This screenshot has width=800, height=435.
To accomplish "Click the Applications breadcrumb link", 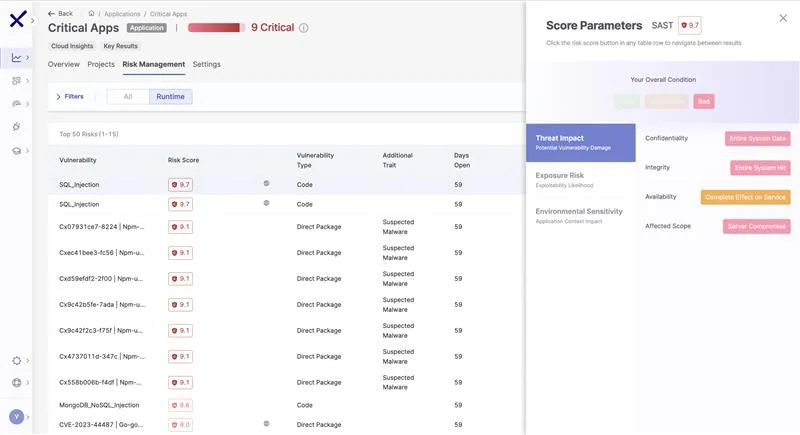I will [x=122, y=14].
